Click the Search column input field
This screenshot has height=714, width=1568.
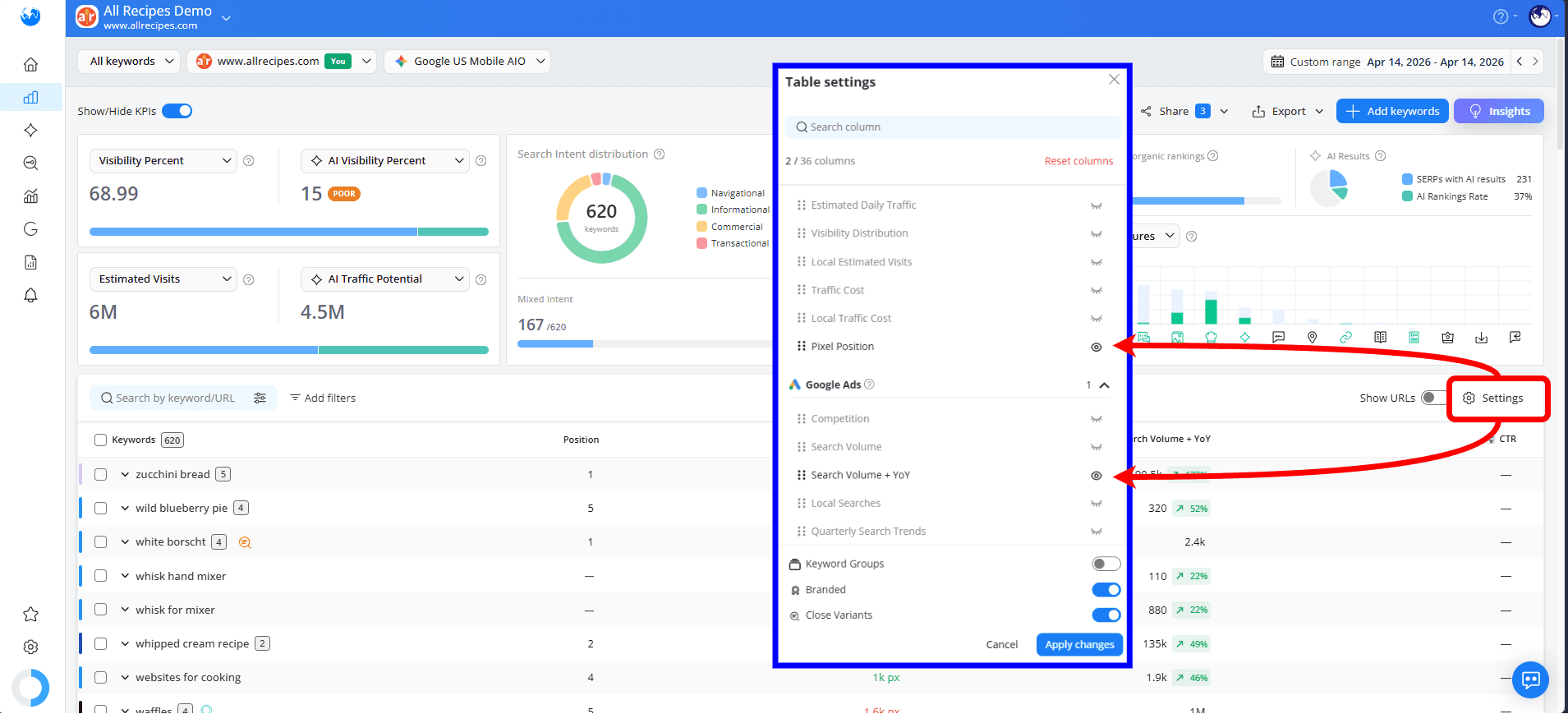coord(953,127)
